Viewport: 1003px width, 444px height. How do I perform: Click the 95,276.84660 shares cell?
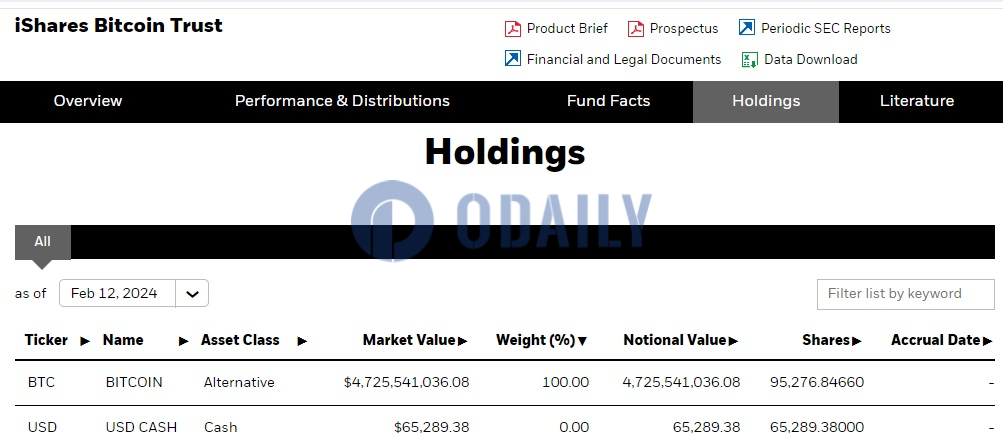817,383
